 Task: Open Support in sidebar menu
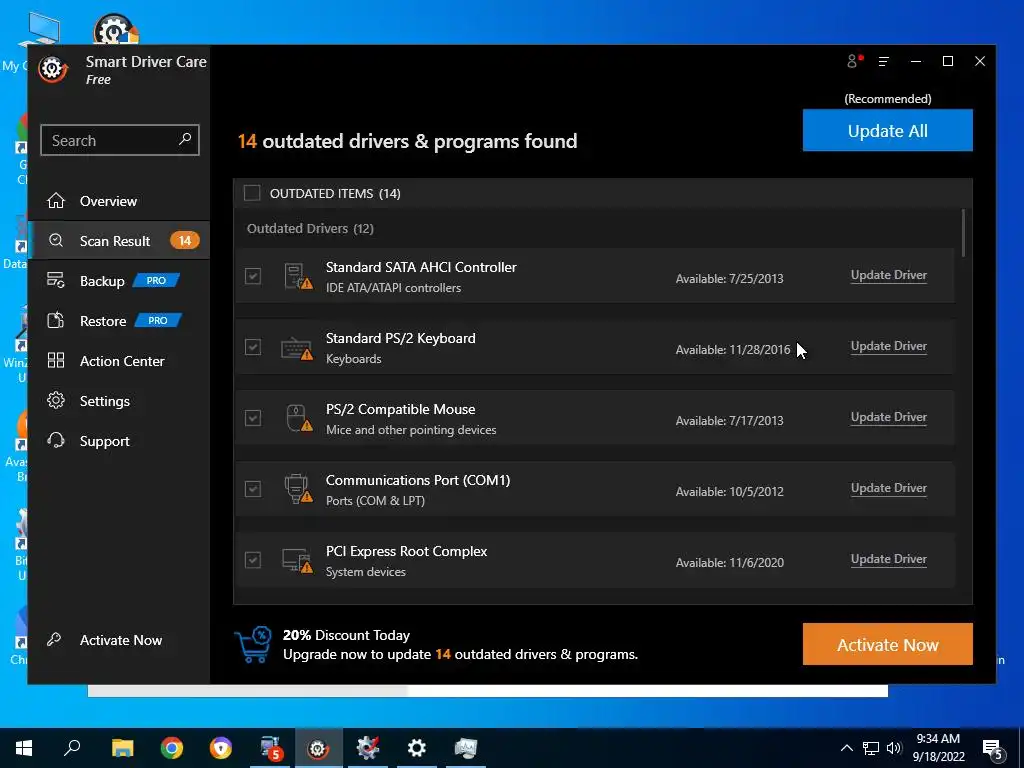(x=119, y=441)
